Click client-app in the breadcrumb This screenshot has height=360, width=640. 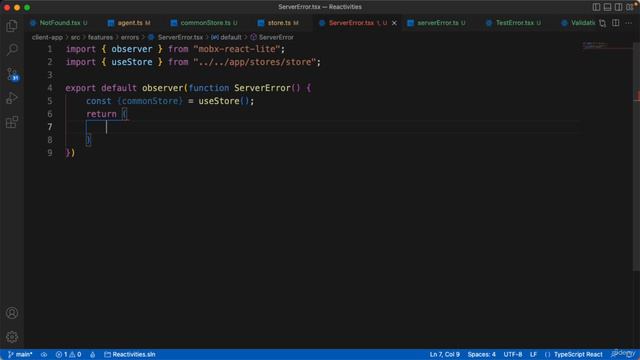pyautogui.click(x=47, y=37)
